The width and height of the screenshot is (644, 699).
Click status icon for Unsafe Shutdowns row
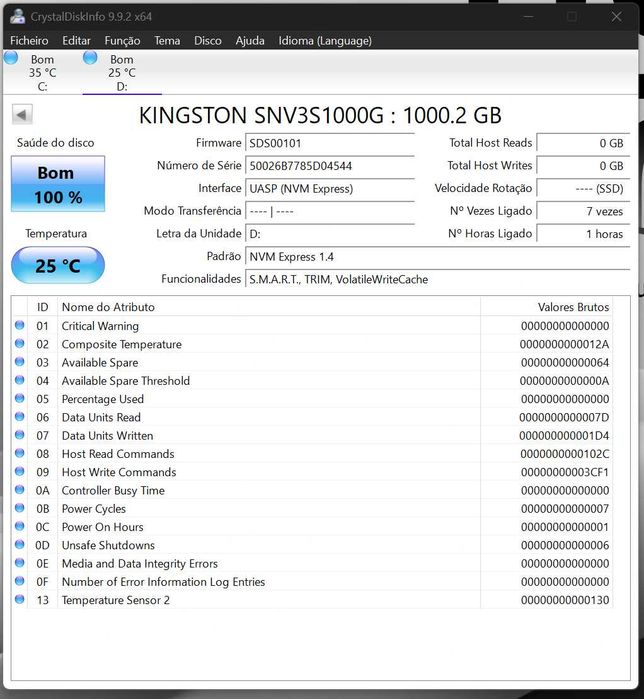tap(20, 544)
